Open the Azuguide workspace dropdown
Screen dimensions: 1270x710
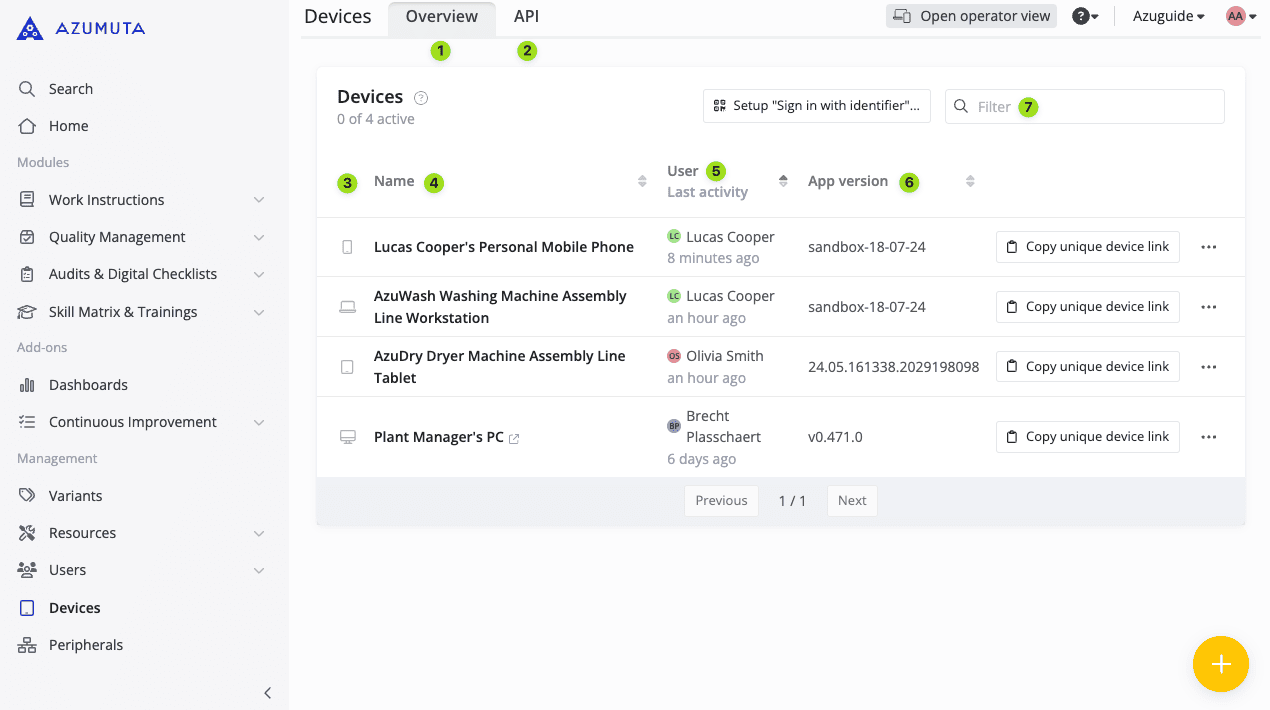pyautogui.click(x=1168, y=16)
